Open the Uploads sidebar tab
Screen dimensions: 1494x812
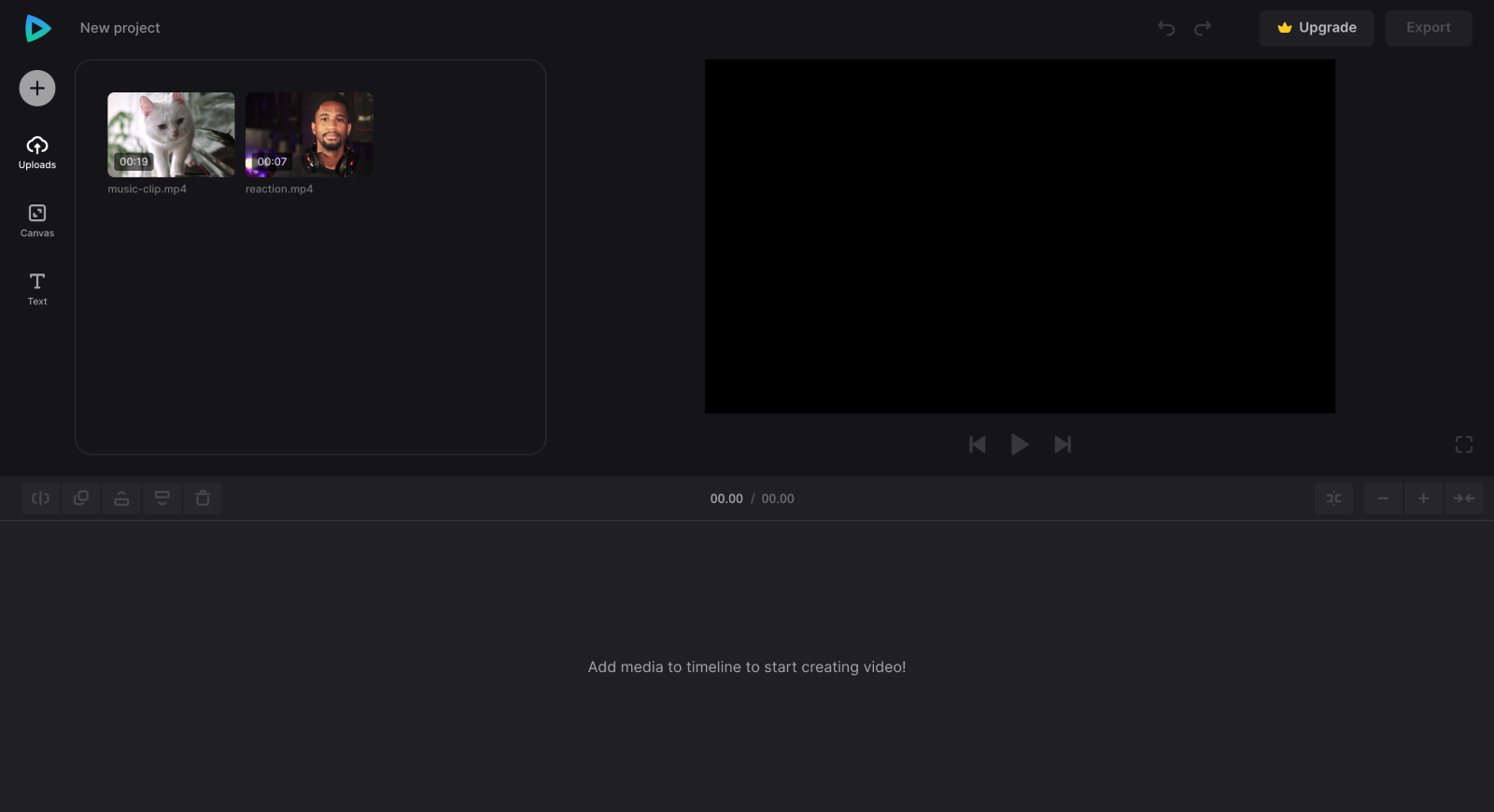point(37,152)
